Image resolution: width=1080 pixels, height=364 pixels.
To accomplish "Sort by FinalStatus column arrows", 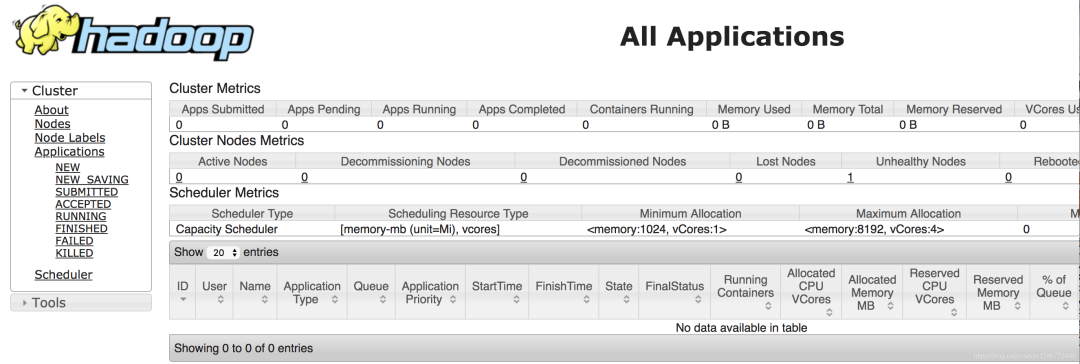I will [698, 300].
